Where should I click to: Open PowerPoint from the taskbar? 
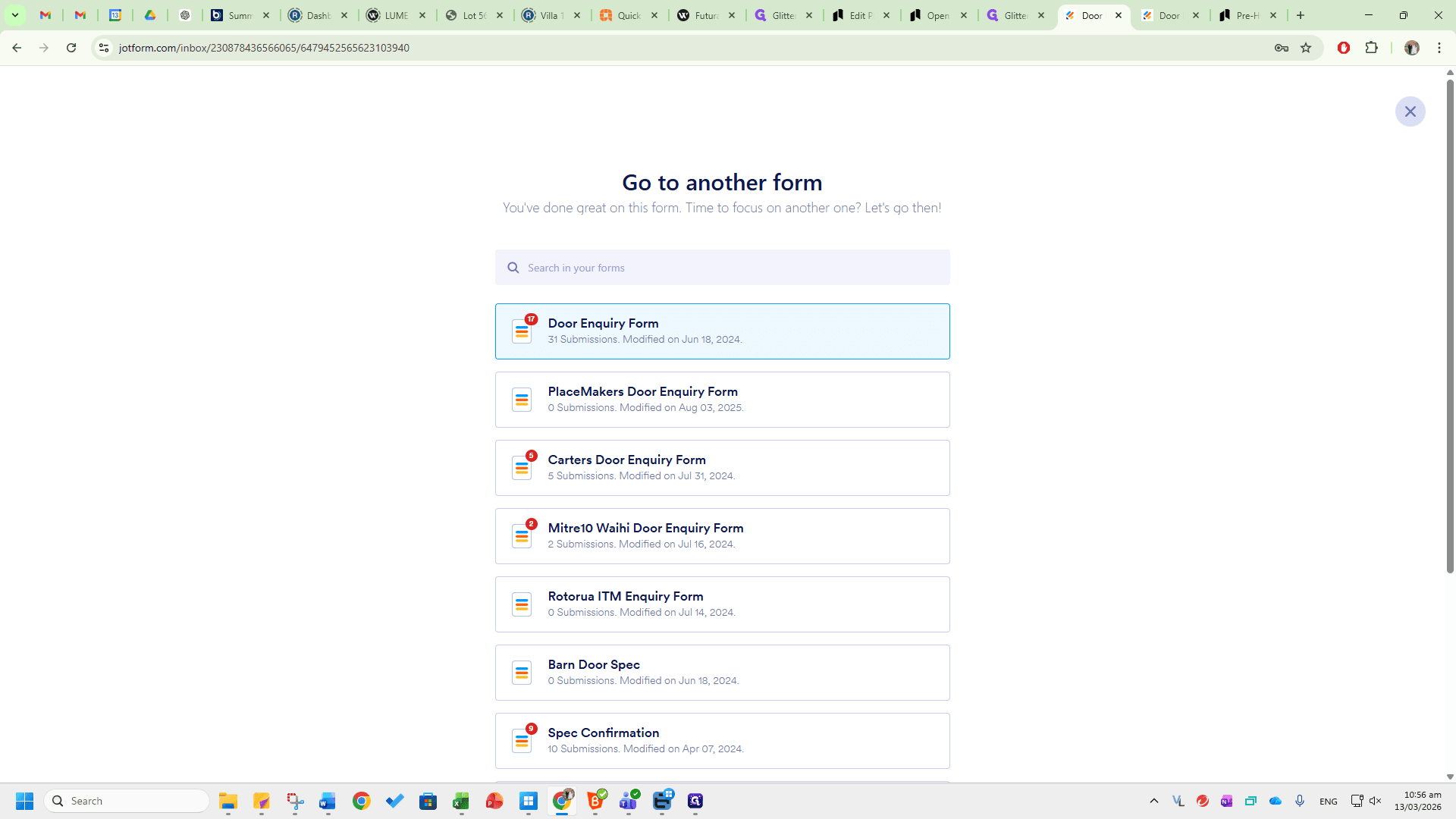coord(494,801)
